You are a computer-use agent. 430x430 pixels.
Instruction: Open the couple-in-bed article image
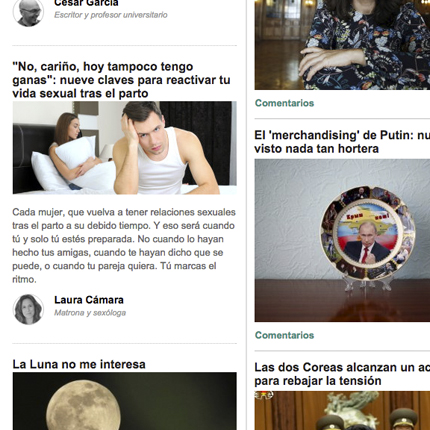coord(125,148)
